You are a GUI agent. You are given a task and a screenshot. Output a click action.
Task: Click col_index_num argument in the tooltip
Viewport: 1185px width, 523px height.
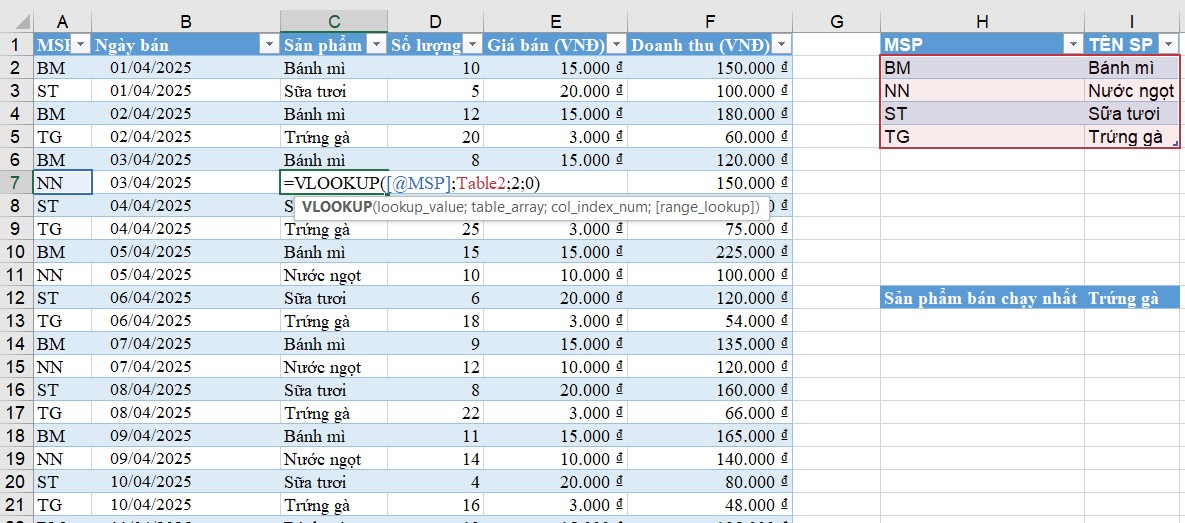(603, 207)
